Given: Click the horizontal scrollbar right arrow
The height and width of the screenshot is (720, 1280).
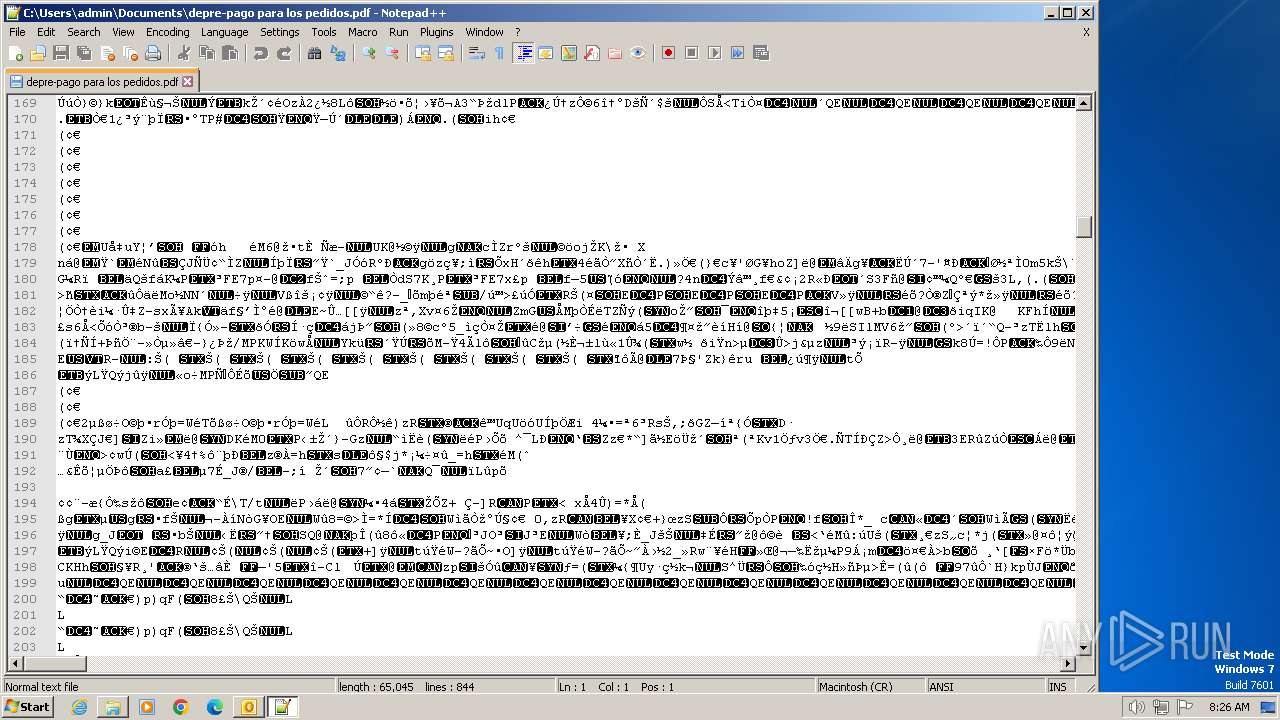Looking at the screenshot, I should pyautogui.click(x=1068, y=664).
